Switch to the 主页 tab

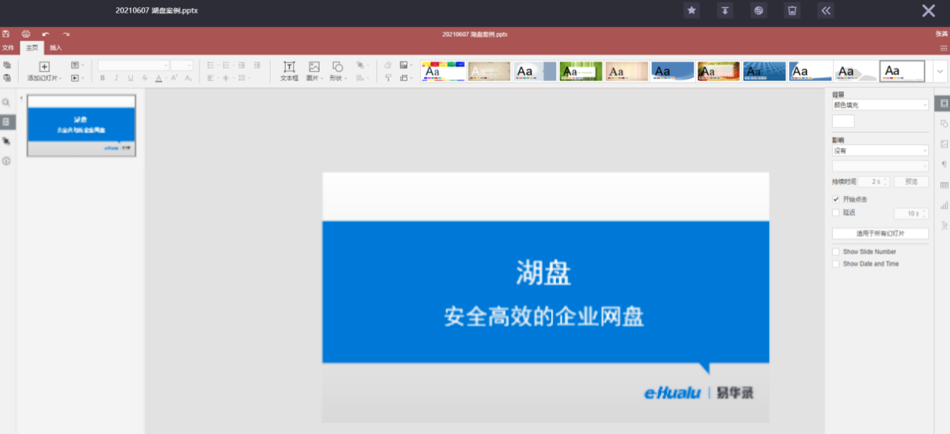pos(32,47)
